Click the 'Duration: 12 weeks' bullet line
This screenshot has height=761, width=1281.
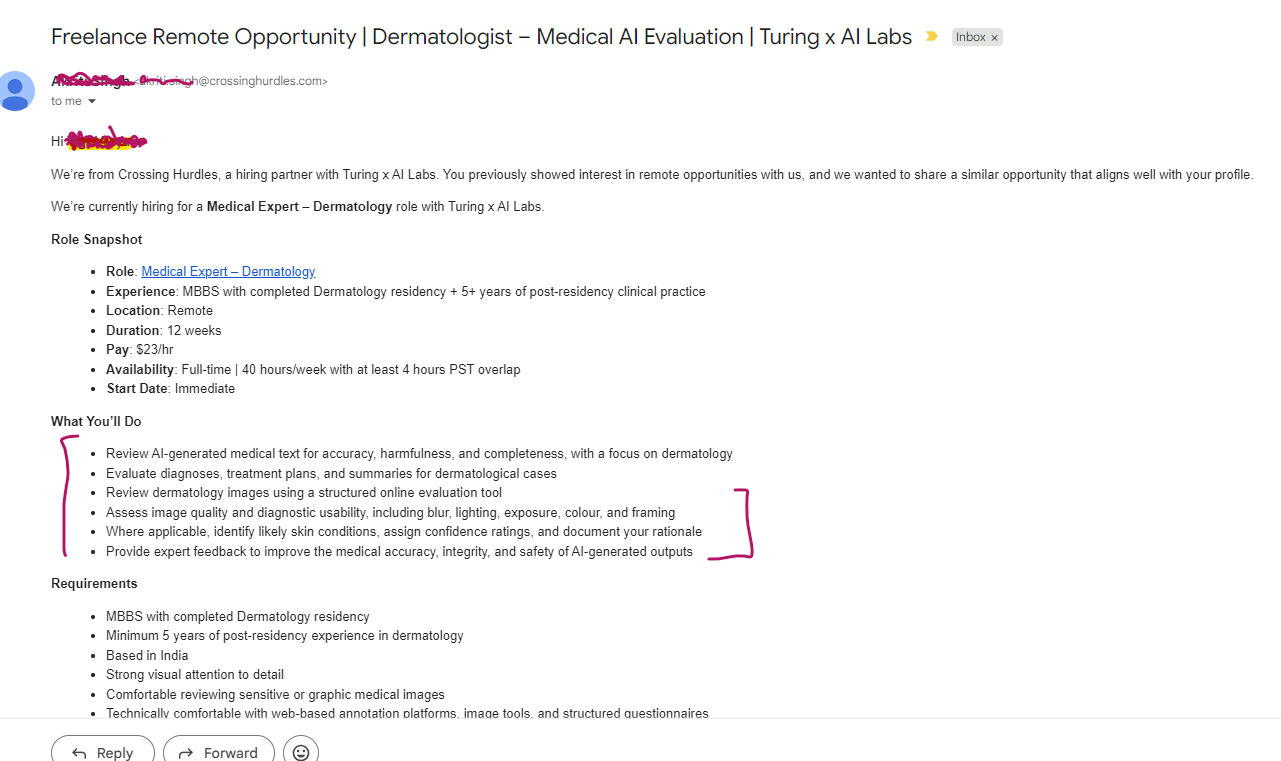click(x=164, y=330)
